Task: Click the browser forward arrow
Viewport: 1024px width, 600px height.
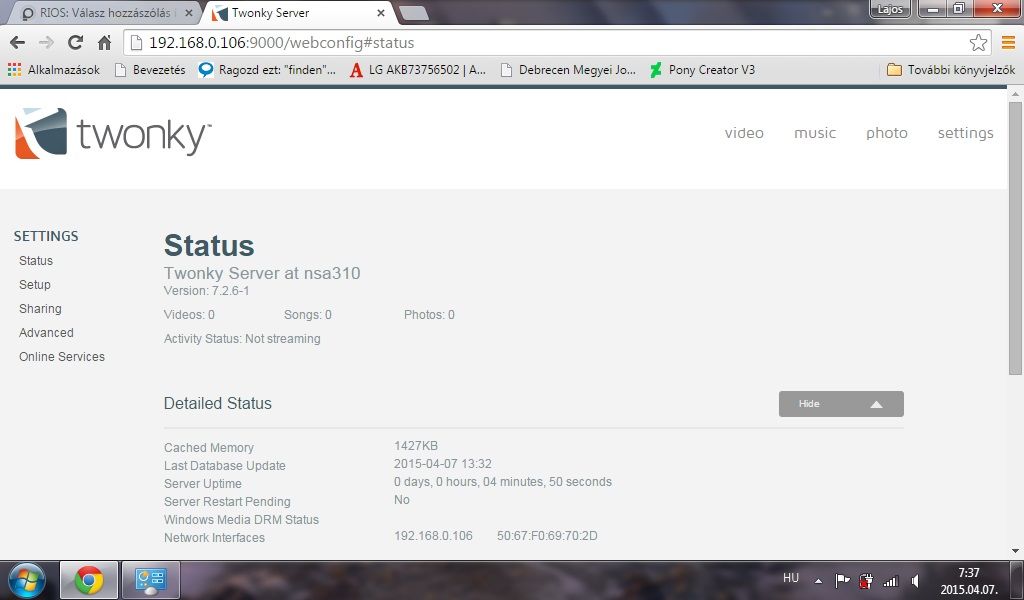Action: click(46, 43)
